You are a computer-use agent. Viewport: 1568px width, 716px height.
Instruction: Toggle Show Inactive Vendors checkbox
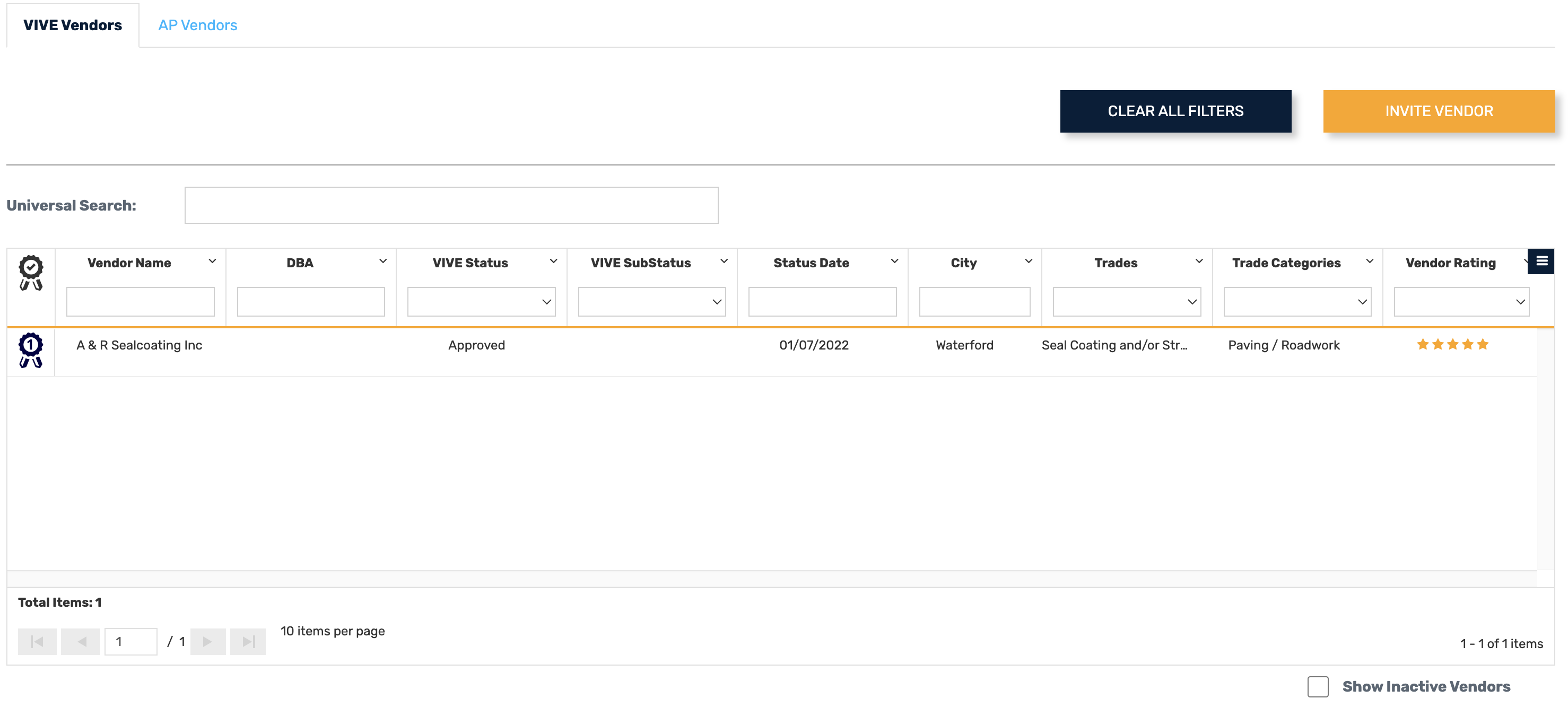coord(1318,686)
